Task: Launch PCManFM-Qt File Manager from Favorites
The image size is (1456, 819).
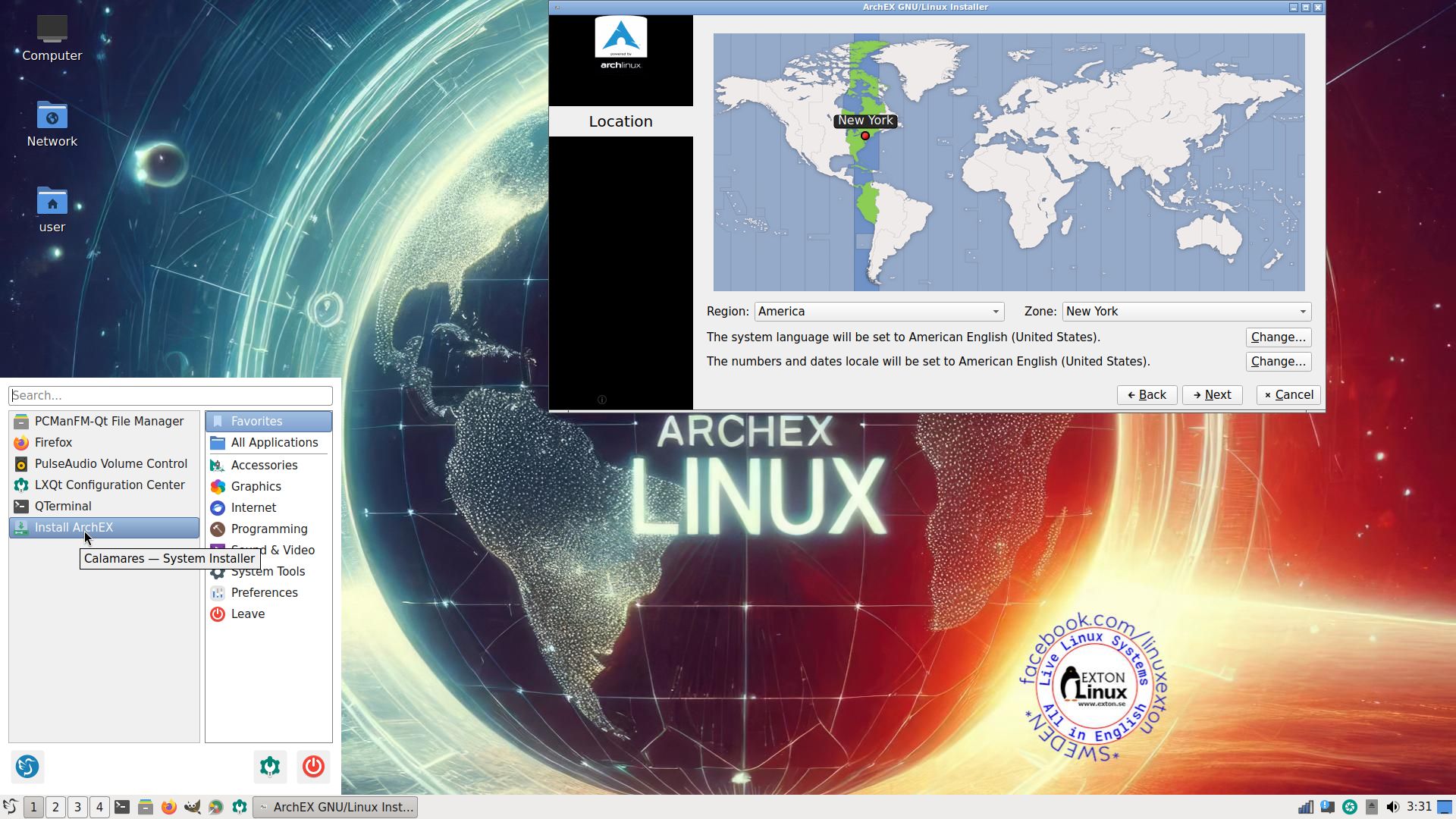Action: pos(104,422)
